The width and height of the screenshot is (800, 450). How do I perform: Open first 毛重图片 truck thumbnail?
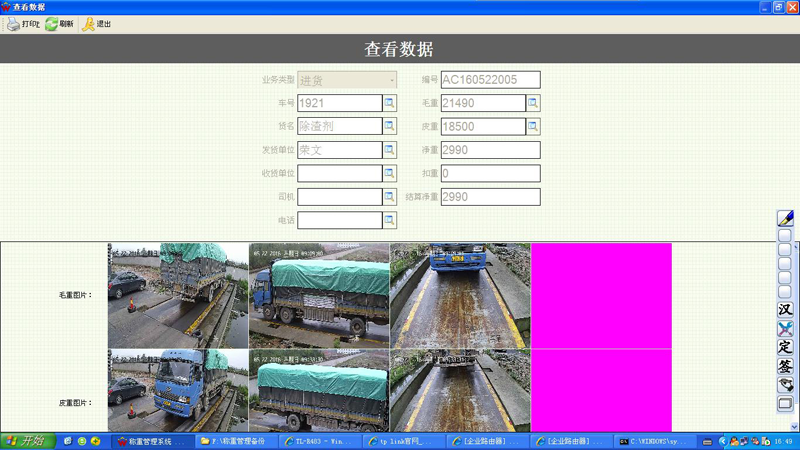pos(178,295)
